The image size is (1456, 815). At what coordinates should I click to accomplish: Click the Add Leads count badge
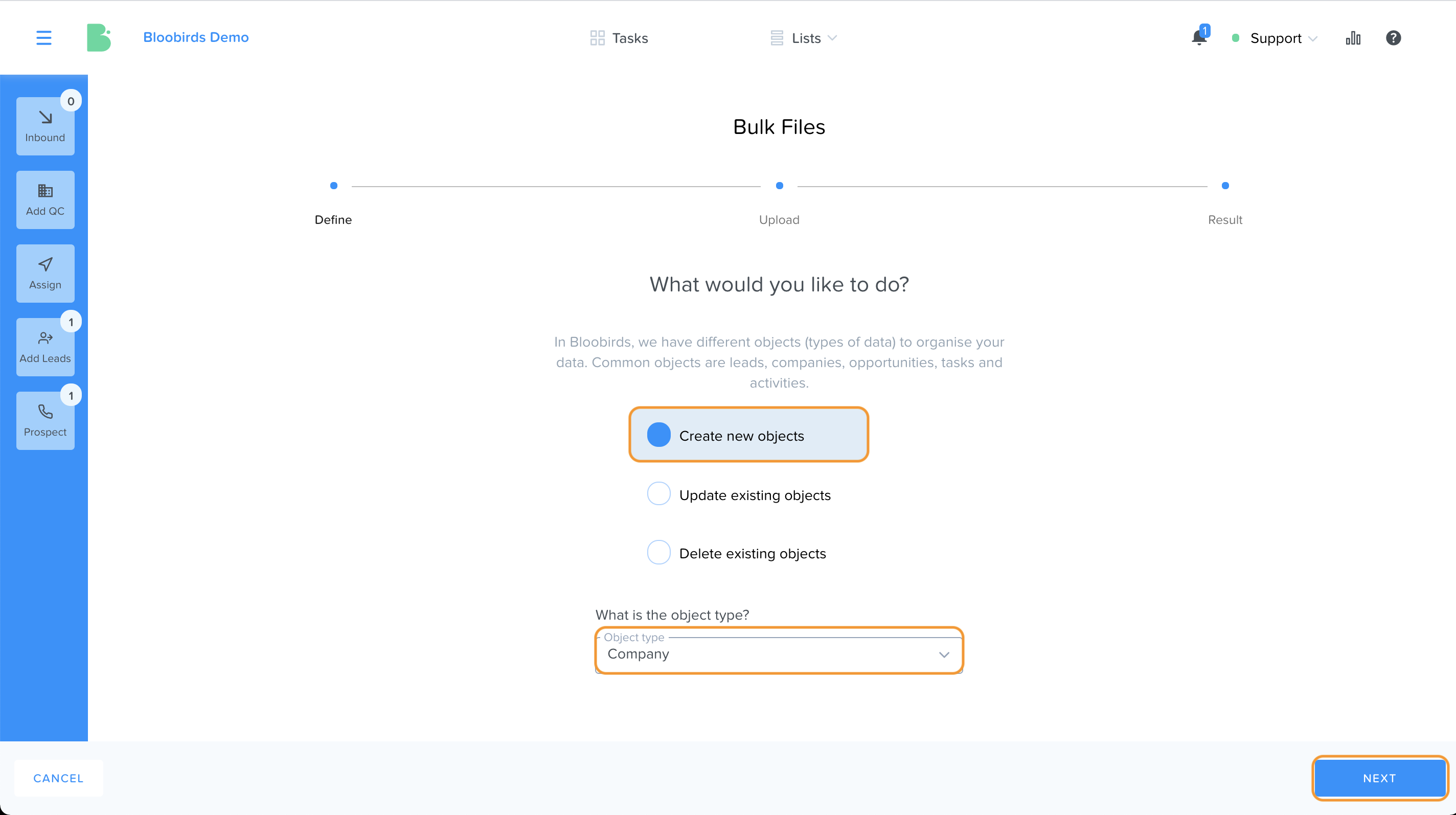pos(71,322)
